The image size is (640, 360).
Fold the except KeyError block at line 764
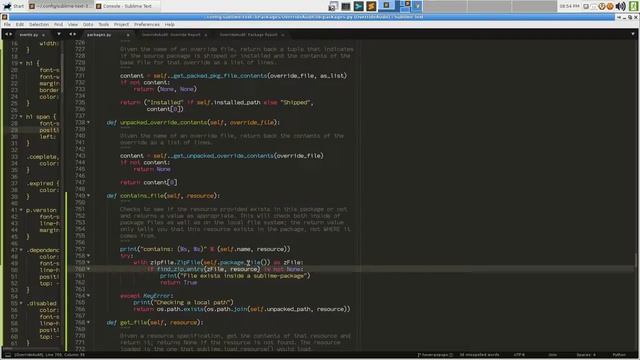[x=89, y=296]
